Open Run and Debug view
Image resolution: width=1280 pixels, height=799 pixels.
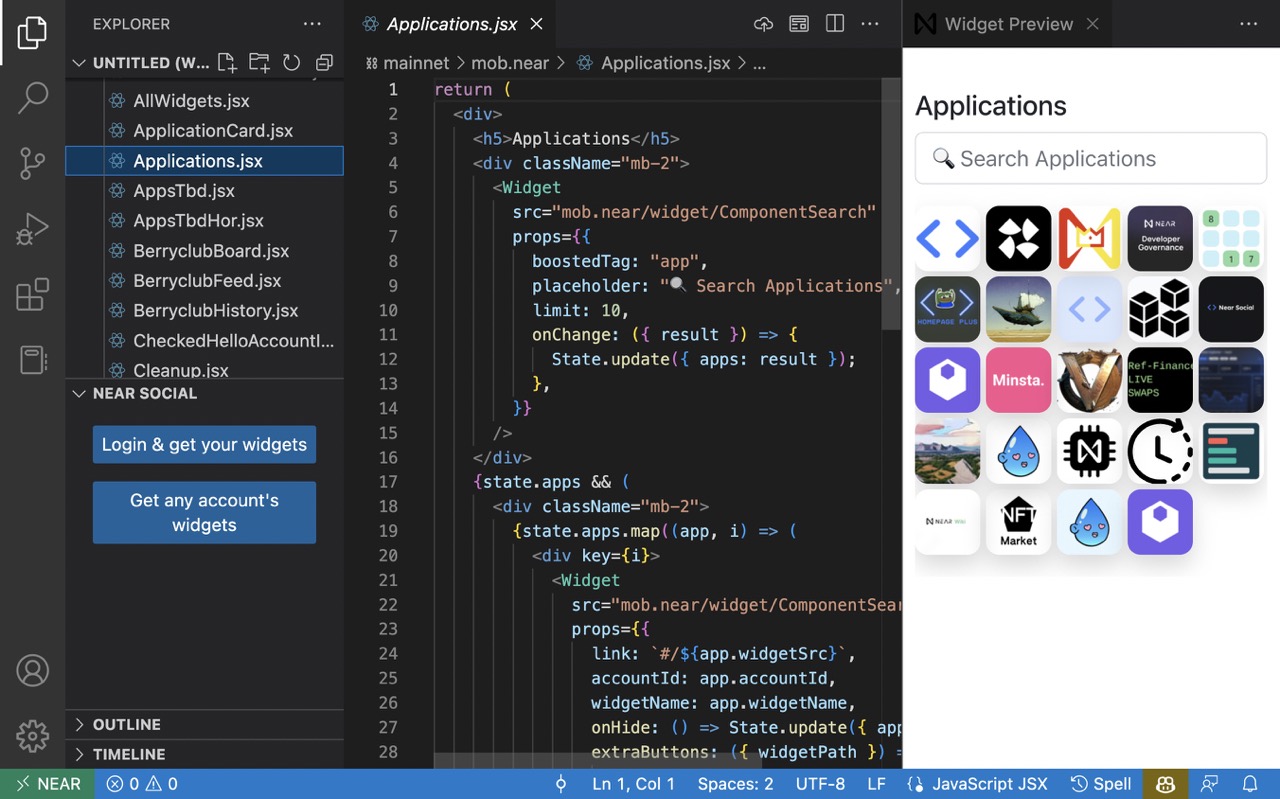(x=32, y=229)
